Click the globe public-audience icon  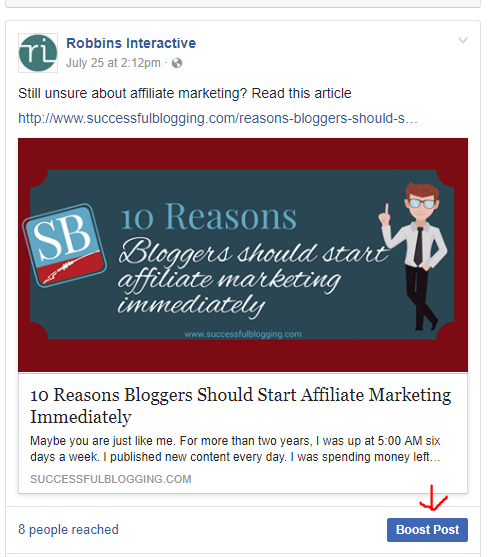click(177, 63)
